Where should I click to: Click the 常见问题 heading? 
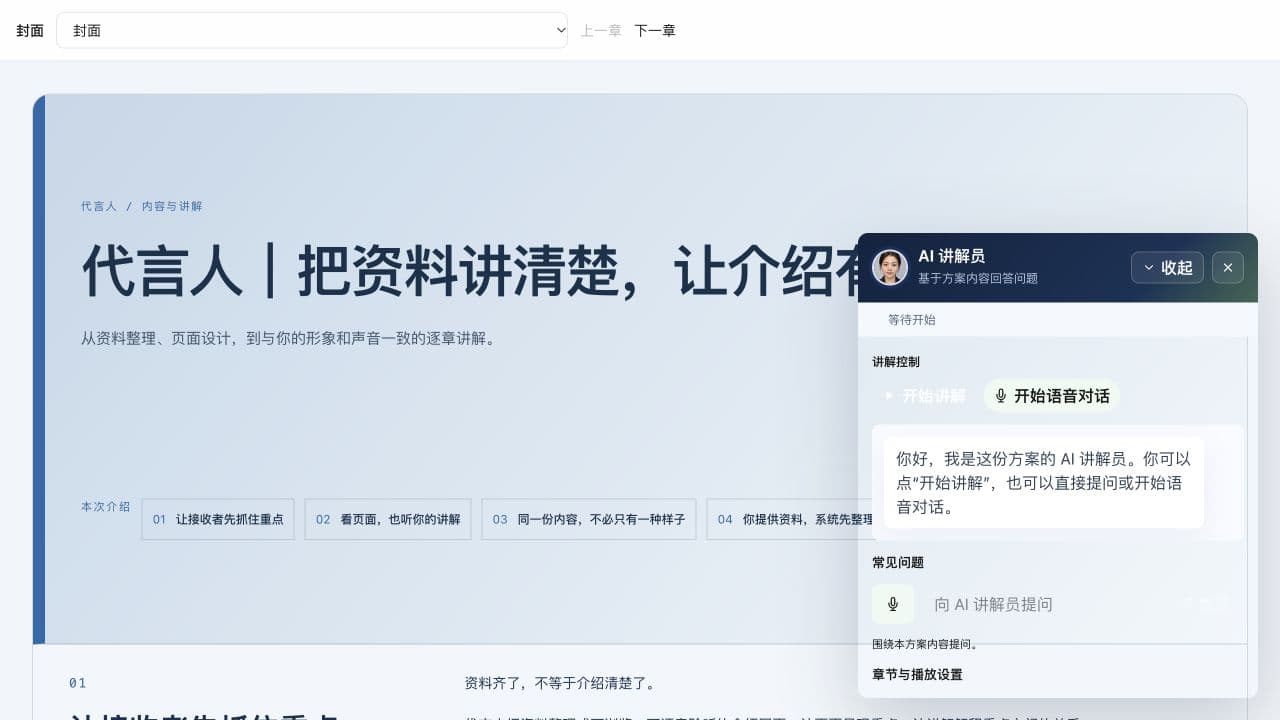coord(898,563)
